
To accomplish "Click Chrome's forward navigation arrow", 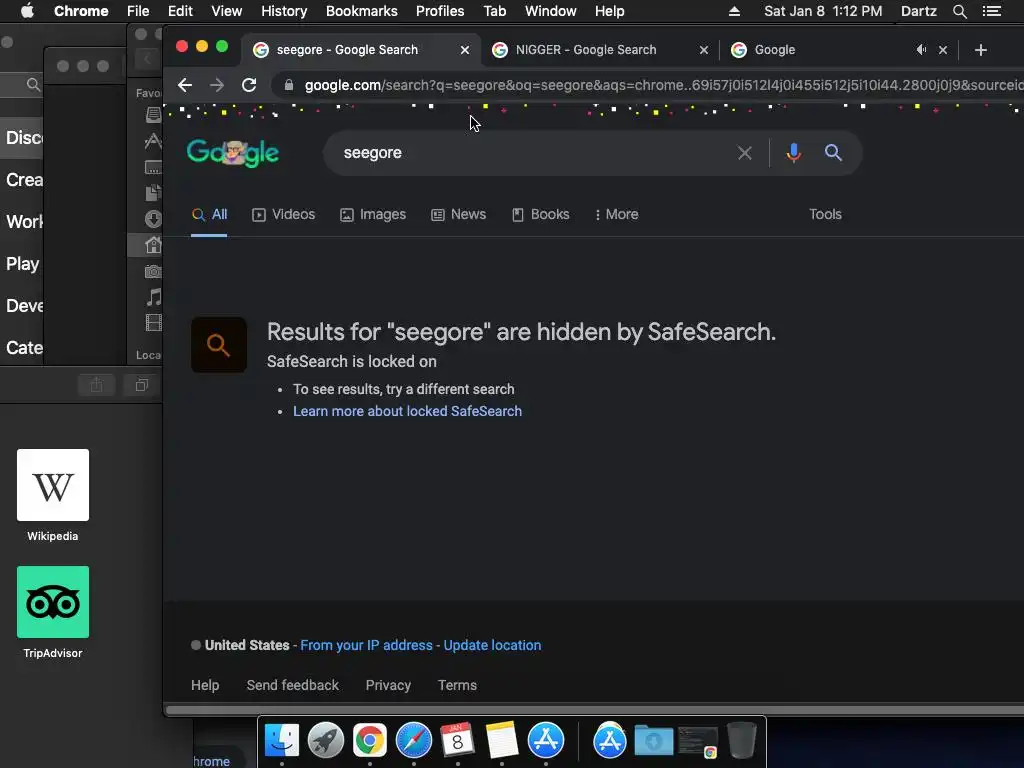I will pyautogui.click(x=217, y=85).
